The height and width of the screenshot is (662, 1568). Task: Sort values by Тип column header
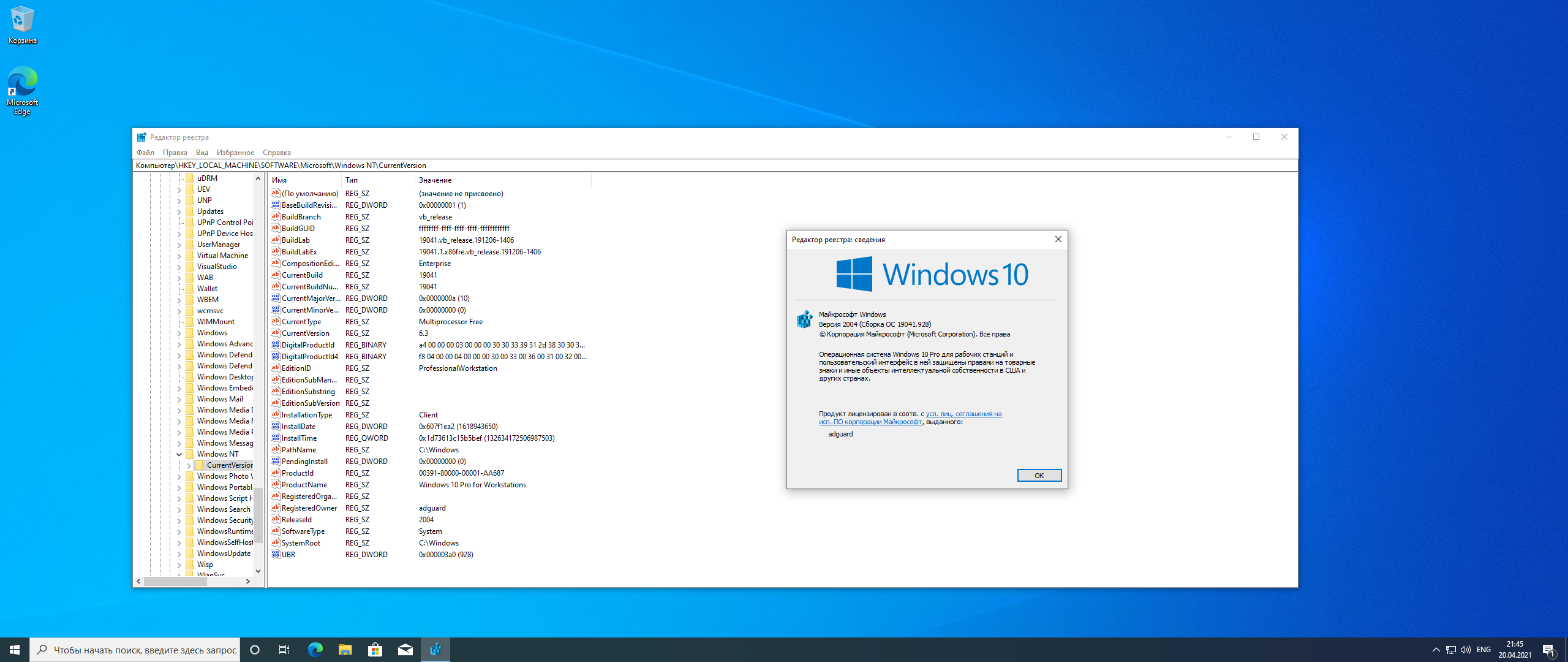point(378,180)
